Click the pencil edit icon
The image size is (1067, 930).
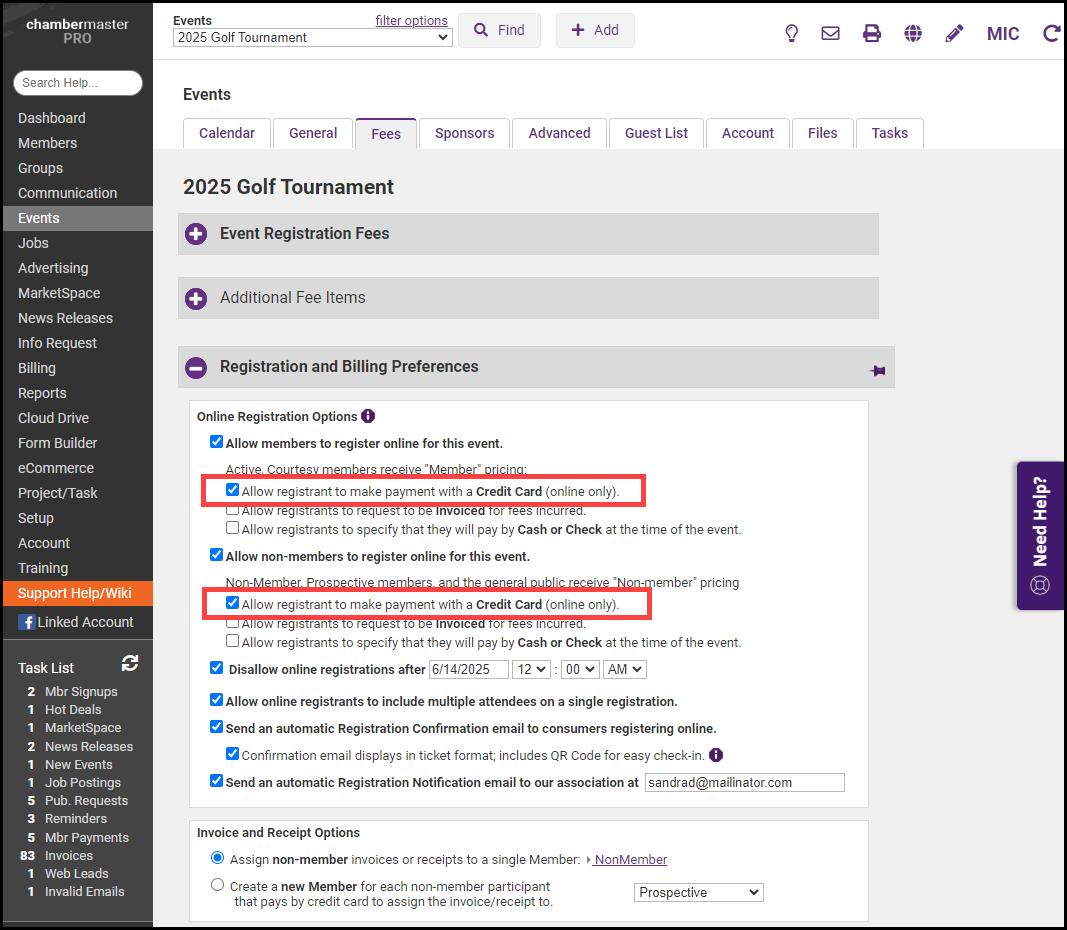tap(954, 33)
